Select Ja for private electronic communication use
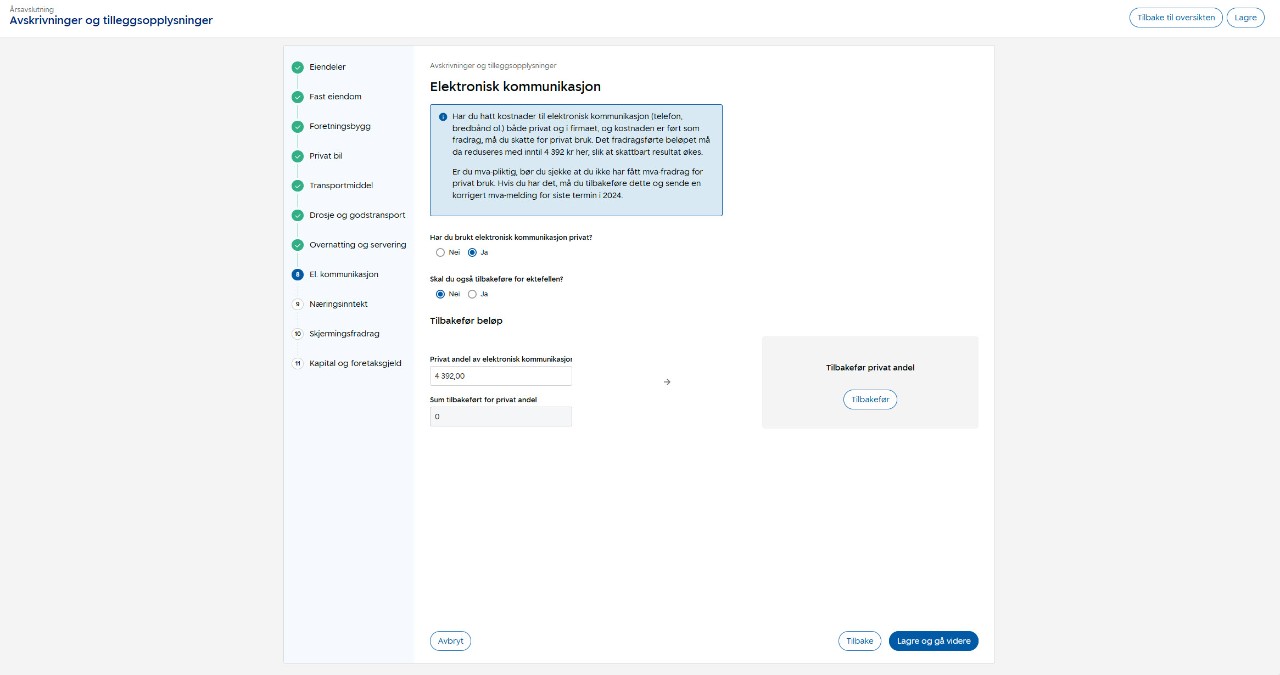This screenshot has width=1280, height=675. point(472,252)
